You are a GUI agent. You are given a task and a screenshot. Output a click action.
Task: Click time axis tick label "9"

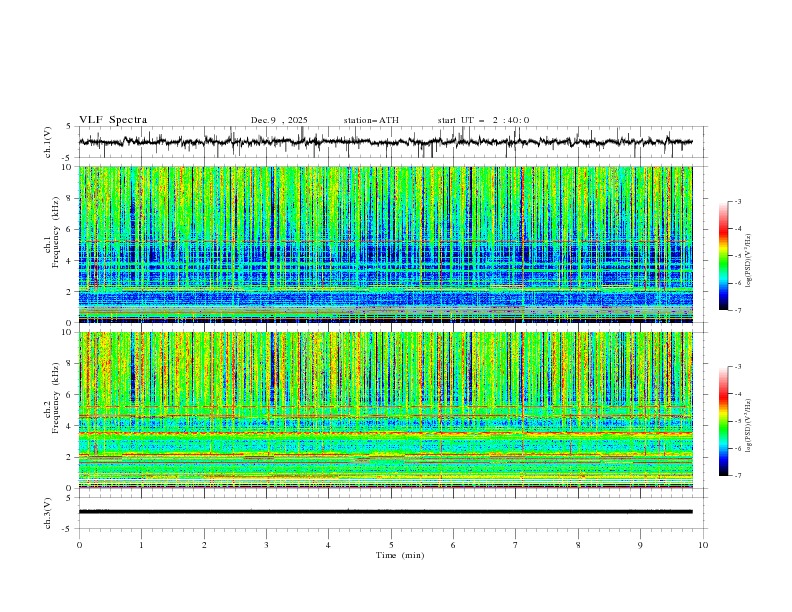tap(640, 545)
